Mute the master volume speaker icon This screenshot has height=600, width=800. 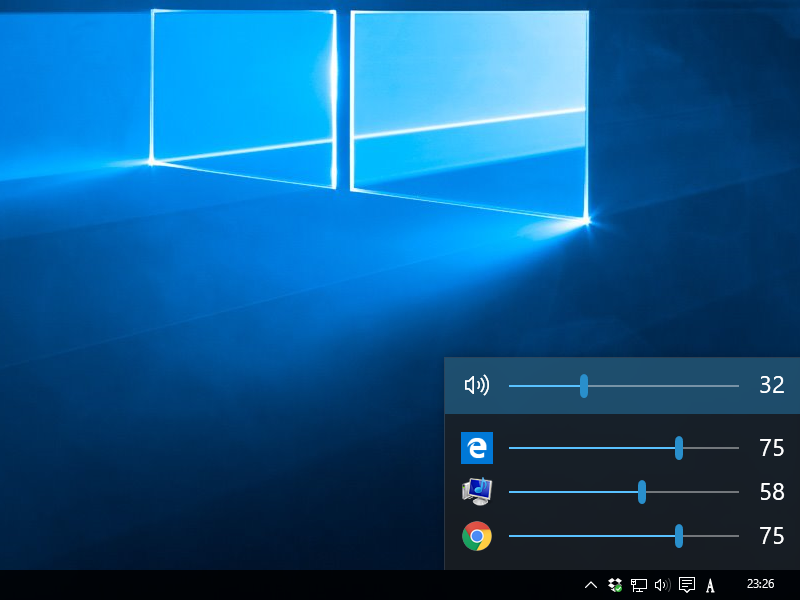477,385
